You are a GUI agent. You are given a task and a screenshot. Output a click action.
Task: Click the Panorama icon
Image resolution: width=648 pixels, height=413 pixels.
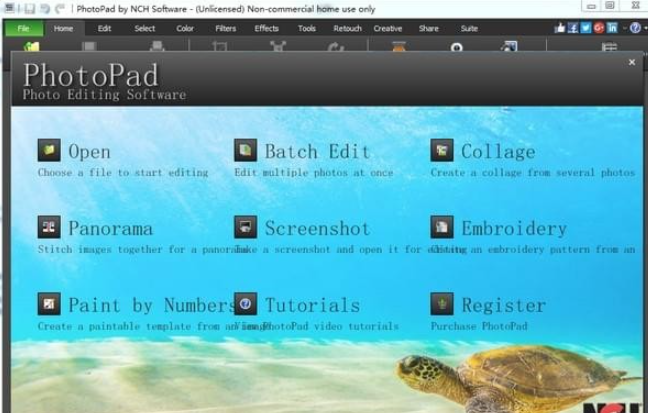point(49,227)
